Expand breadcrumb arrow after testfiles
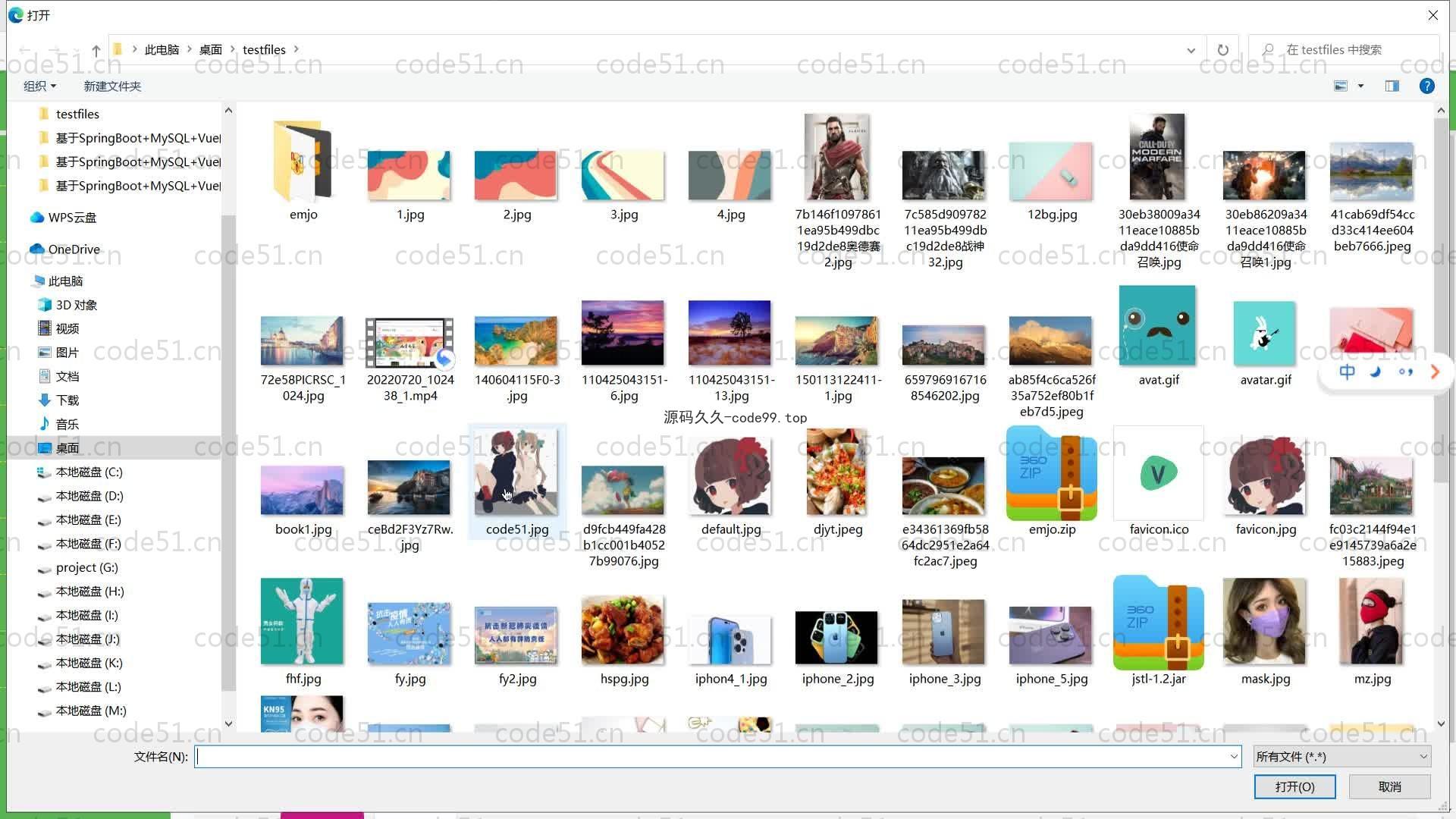 (x=297, y=50)
